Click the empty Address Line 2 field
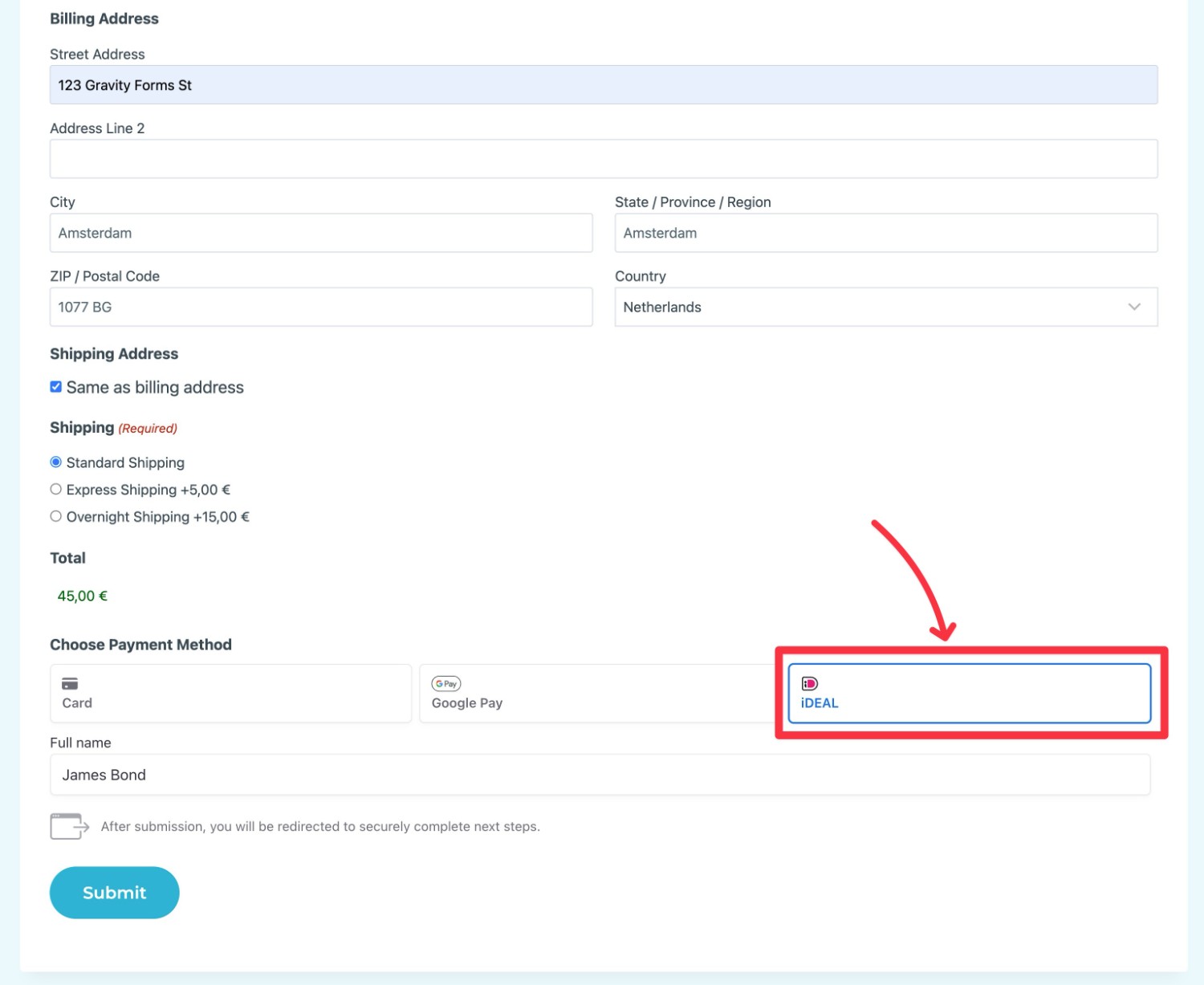 pos(604,159)
